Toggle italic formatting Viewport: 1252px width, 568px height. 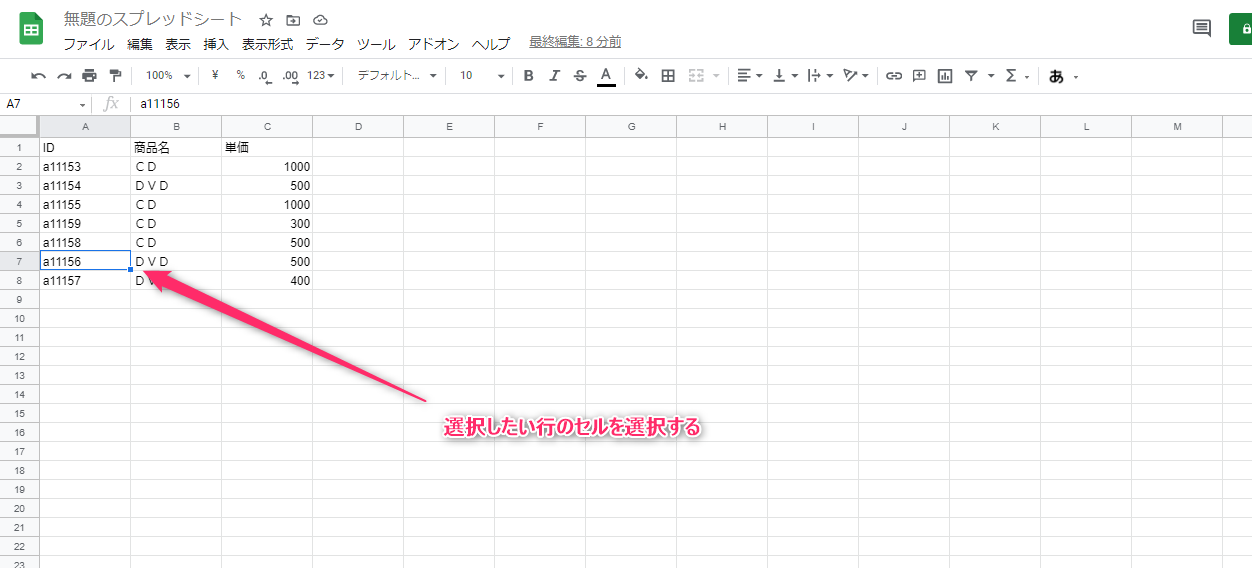(x=554, y=75)
